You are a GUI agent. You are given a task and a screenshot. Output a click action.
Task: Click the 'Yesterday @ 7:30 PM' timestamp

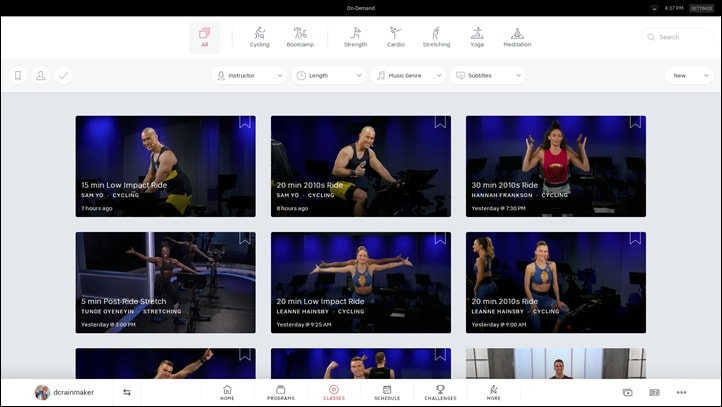(x=498, y=209)
